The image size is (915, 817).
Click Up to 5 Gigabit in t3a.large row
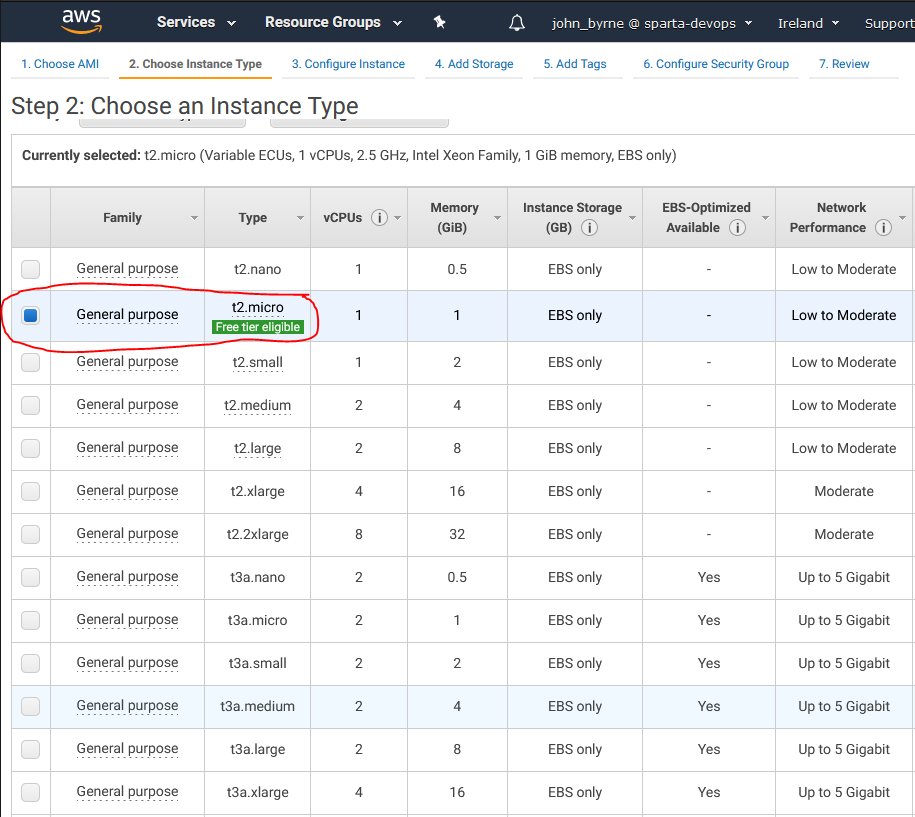click(844, 749)
